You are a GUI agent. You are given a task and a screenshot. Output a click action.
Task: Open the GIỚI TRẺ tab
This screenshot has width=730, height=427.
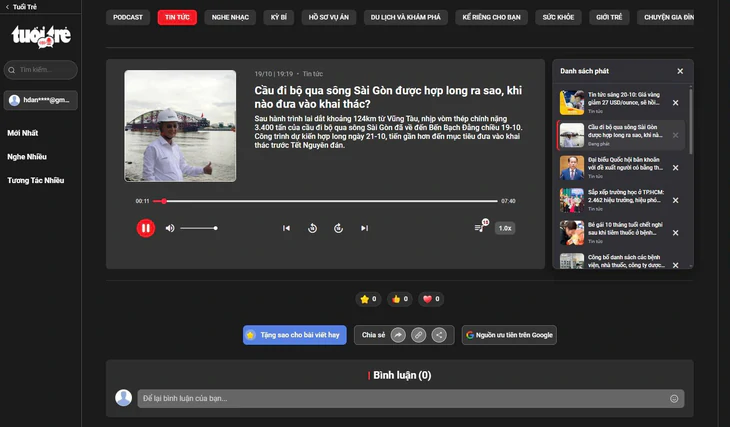pyautogui.click(x=609, y=17)
